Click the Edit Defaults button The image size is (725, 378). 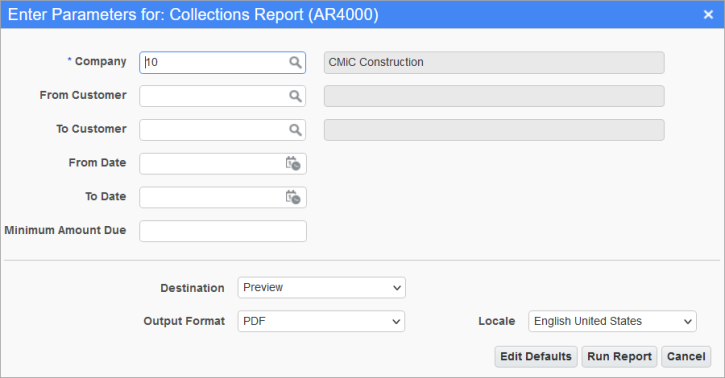536,357
